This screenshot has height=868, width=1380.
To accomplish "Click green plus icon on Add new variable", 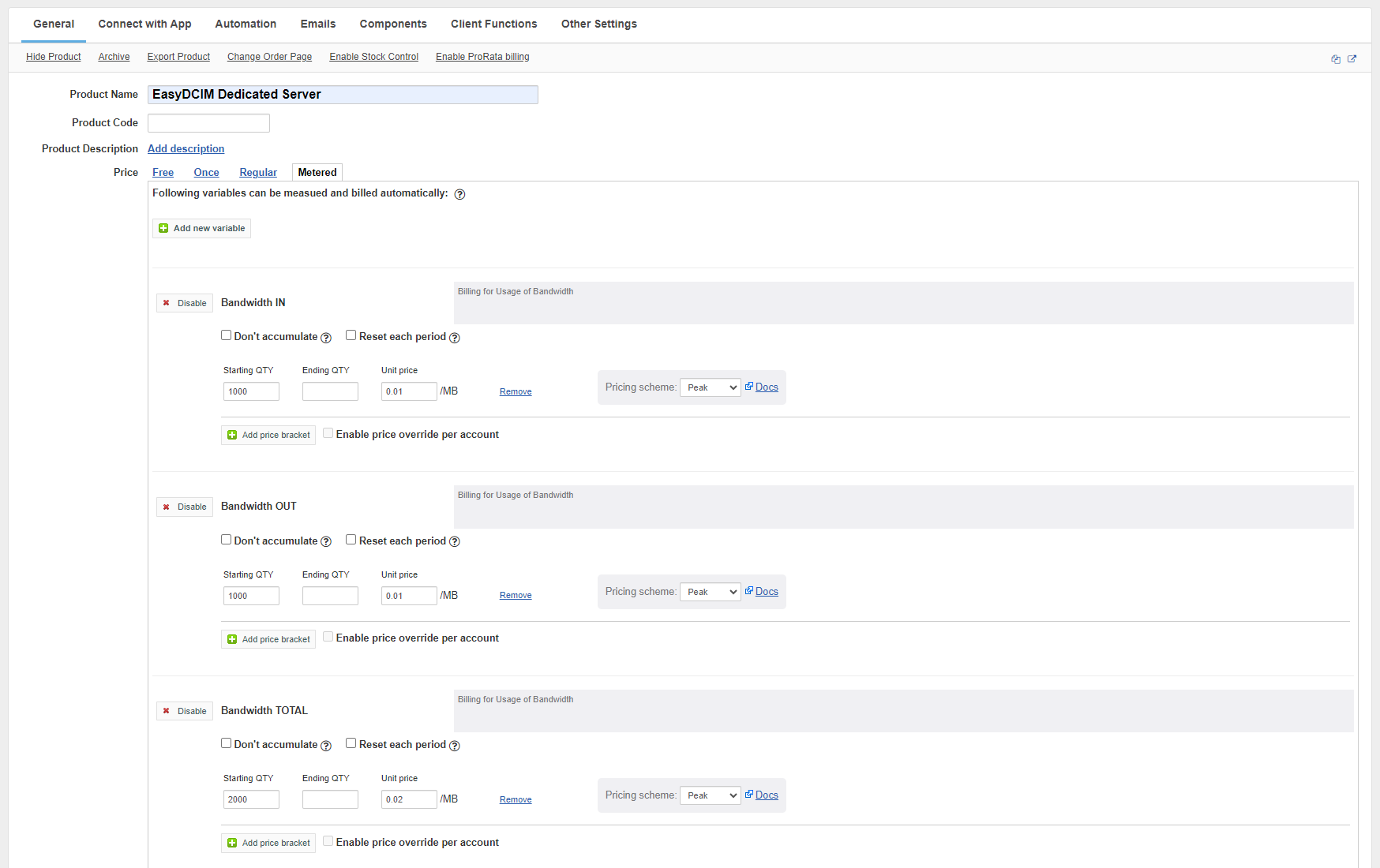I will tap(163, 228).
